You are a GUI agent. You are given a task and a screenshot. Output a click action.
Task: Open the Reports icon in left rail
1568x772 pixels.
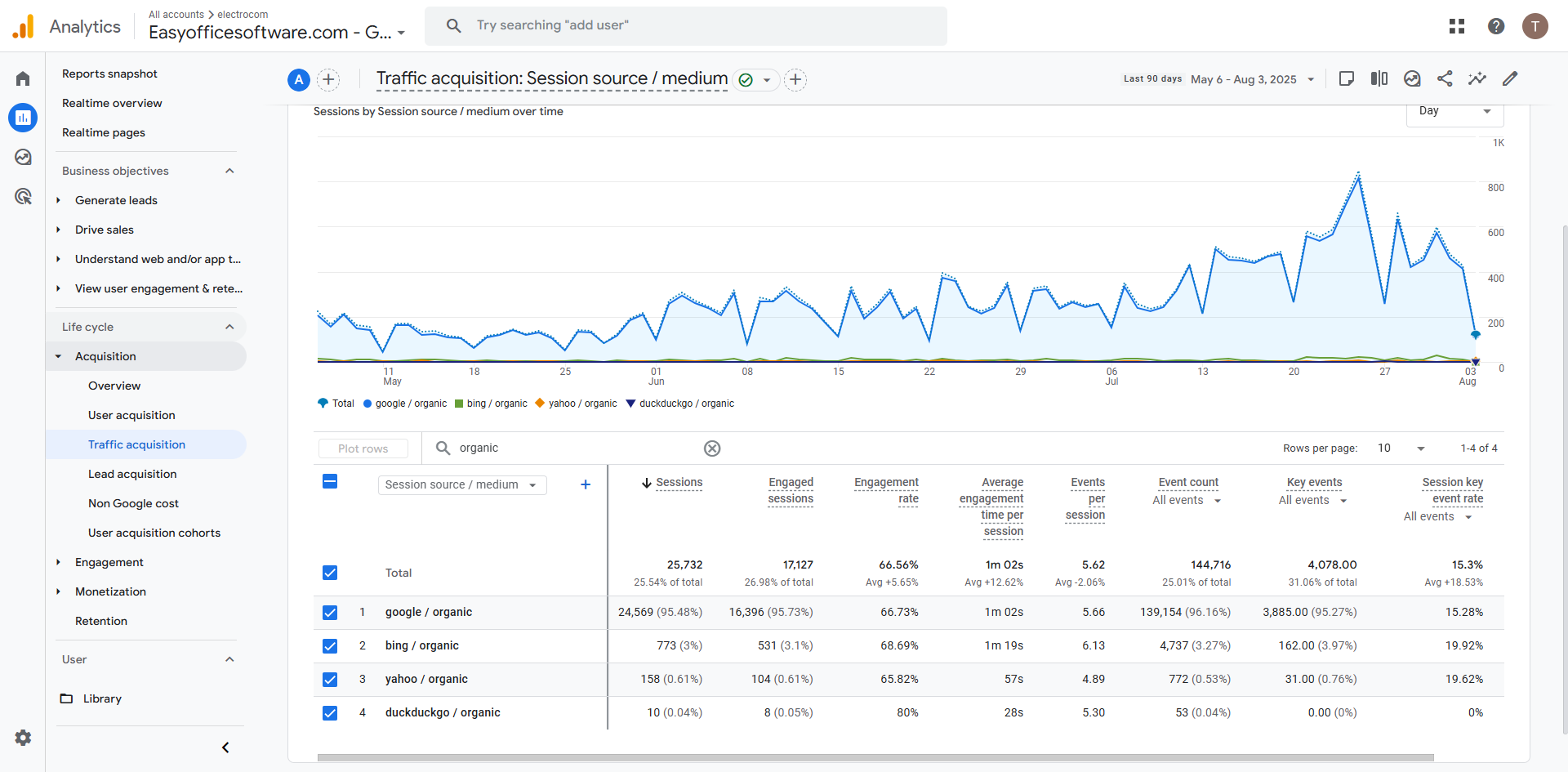(23, 118)
